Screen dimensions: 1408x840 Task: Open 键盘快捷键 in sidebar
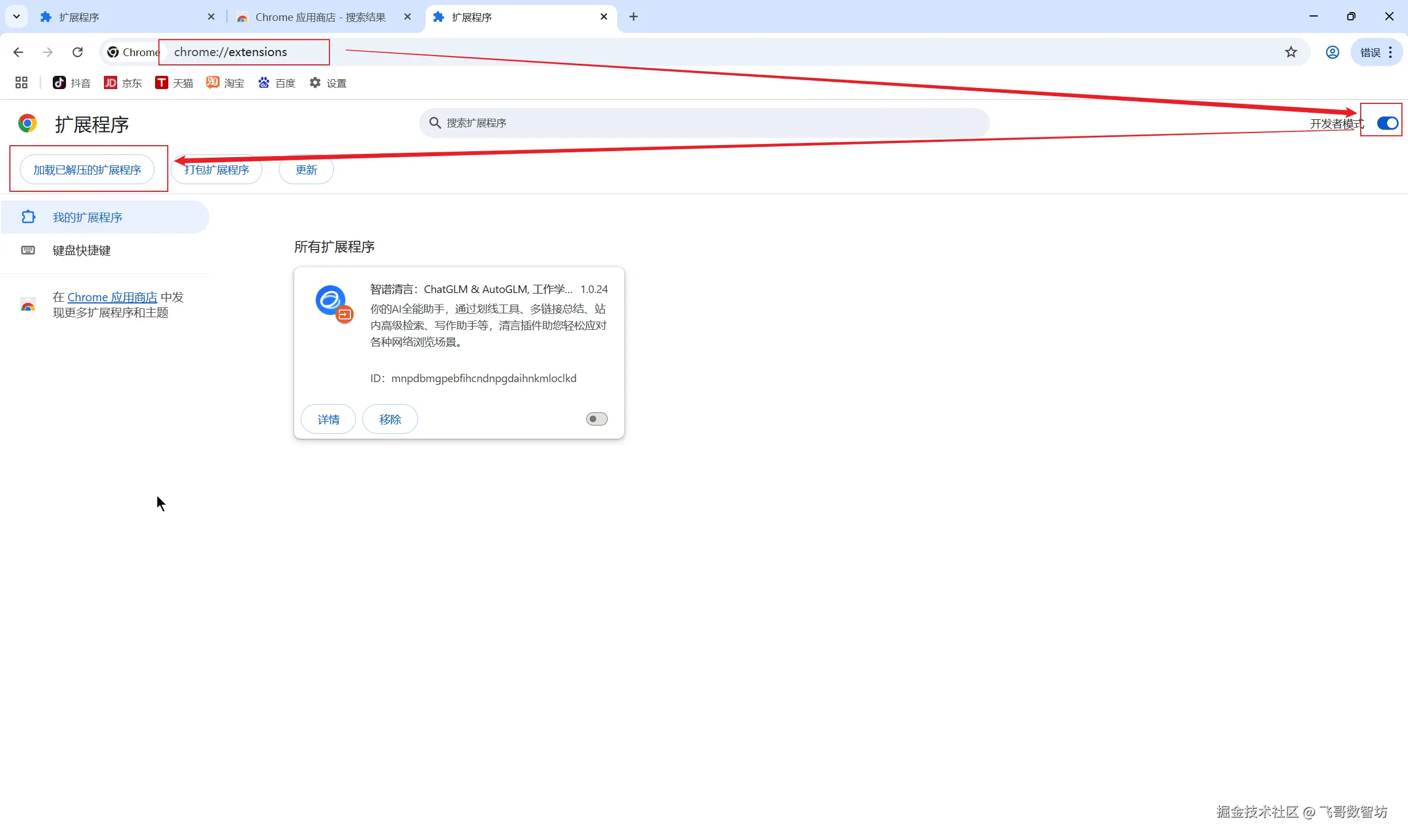coord(105,250)
